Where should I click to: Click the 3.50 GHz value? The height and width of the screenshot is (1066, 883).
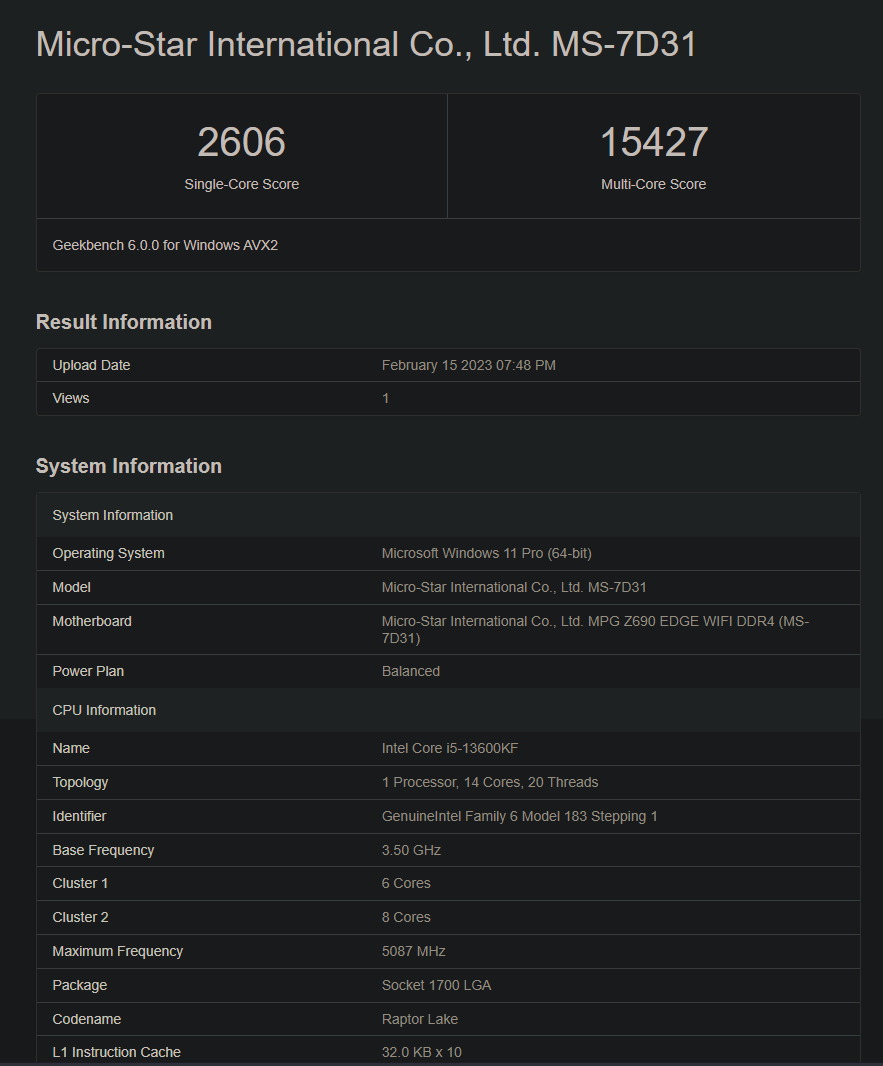tap(411, 850)
